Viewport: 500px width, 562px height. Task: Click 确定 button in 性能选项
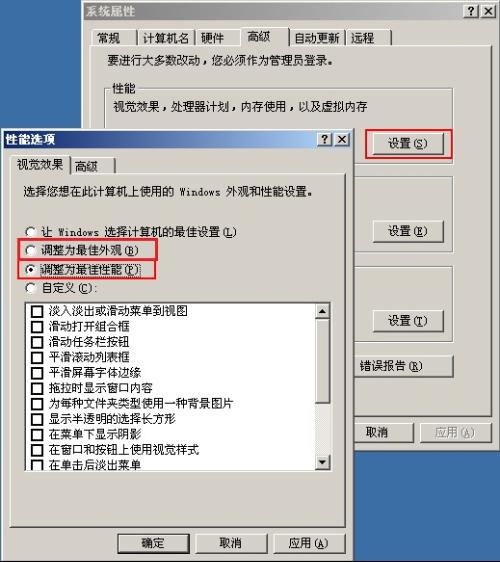153,543
